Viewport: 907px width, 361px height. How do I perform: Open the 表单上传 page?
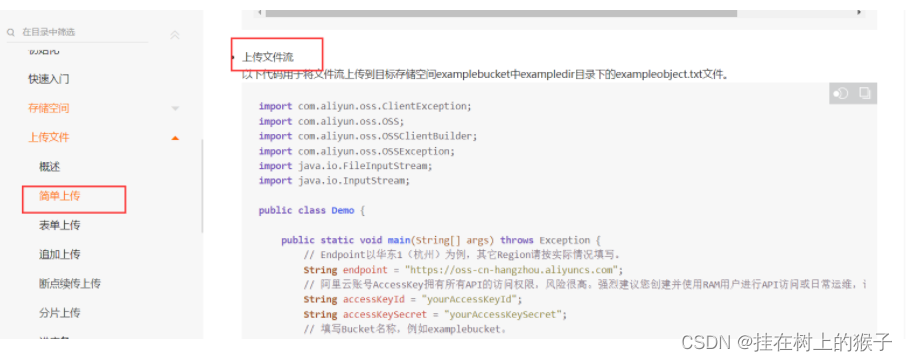click(x=60, y=226)
